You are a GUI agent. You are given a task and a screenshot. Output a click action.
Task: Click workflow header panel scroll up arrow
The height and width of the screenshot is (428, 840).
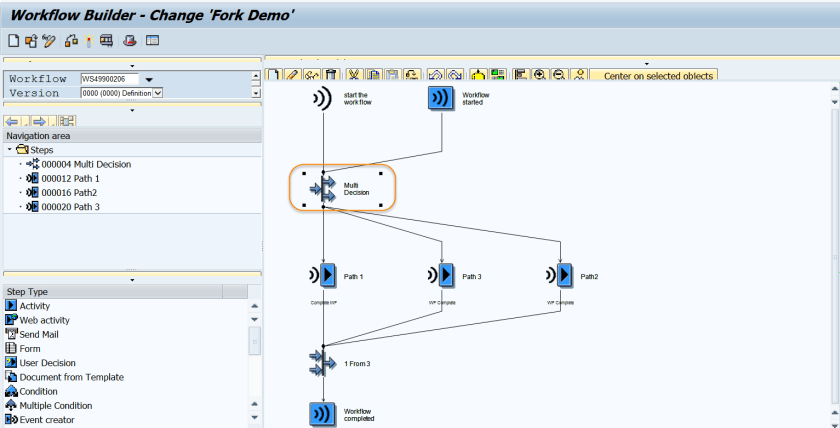point(256,76)
